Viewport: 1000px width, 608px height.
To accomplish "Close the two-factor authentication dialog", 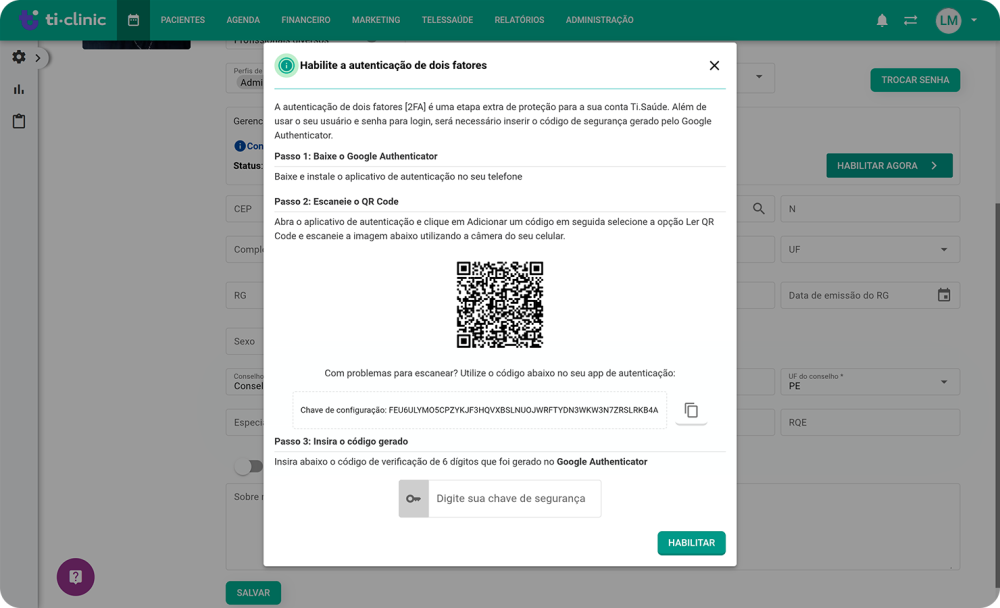I will click(714, 66).
